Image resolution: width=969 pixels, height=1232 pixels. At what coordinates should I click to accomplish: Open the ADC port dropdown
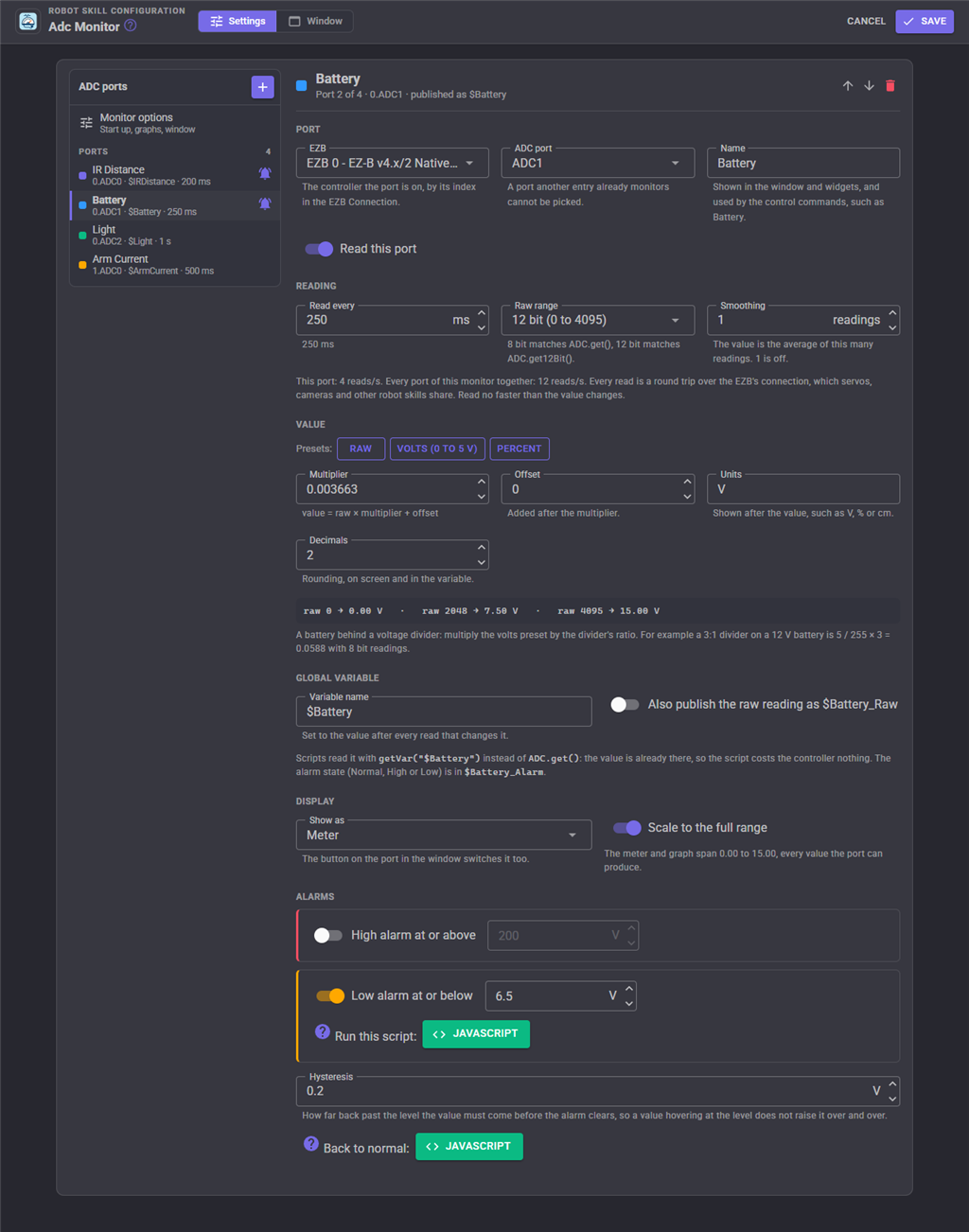(x=598, y=163)
